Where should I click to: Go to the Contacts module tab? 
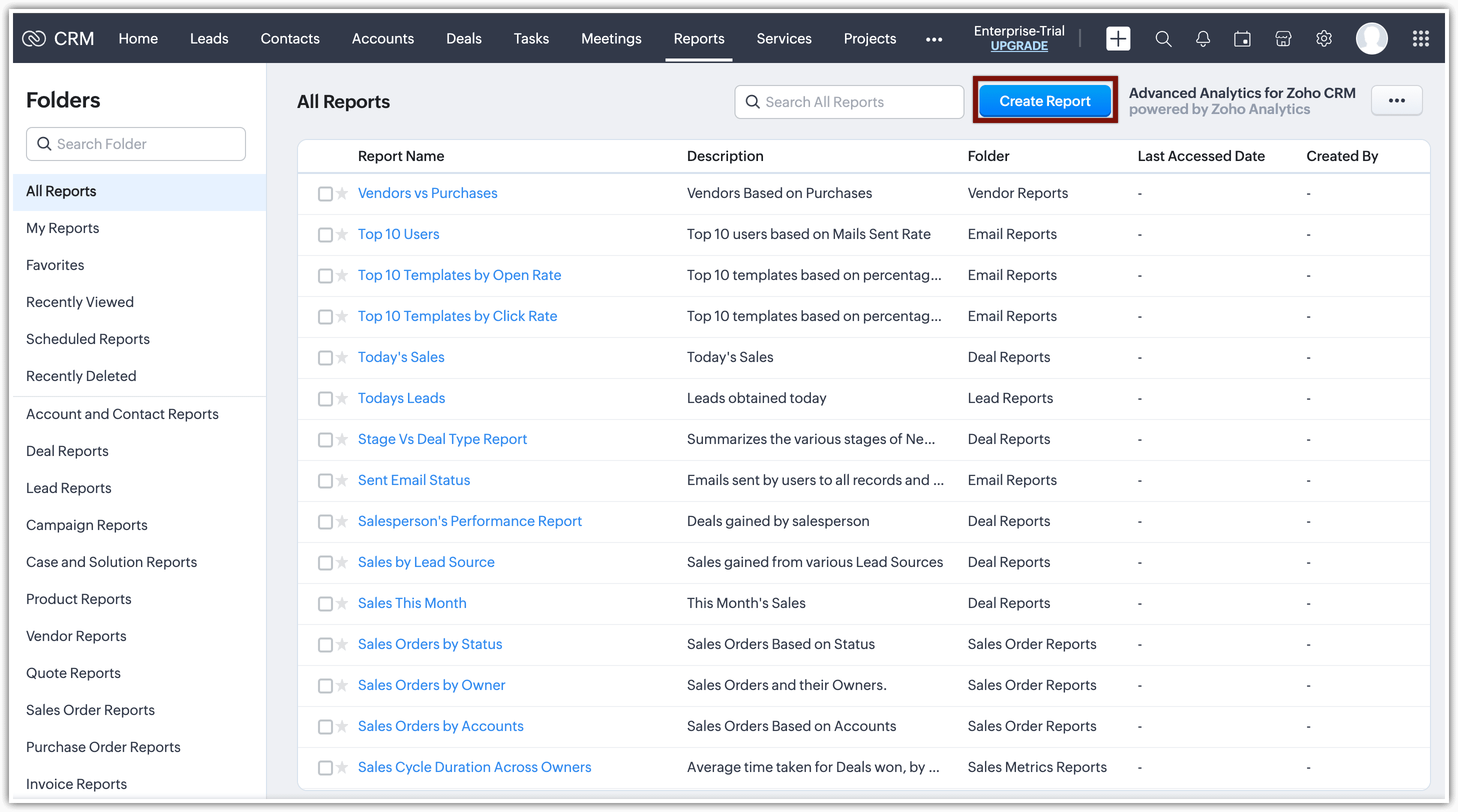tap(290, 38)
